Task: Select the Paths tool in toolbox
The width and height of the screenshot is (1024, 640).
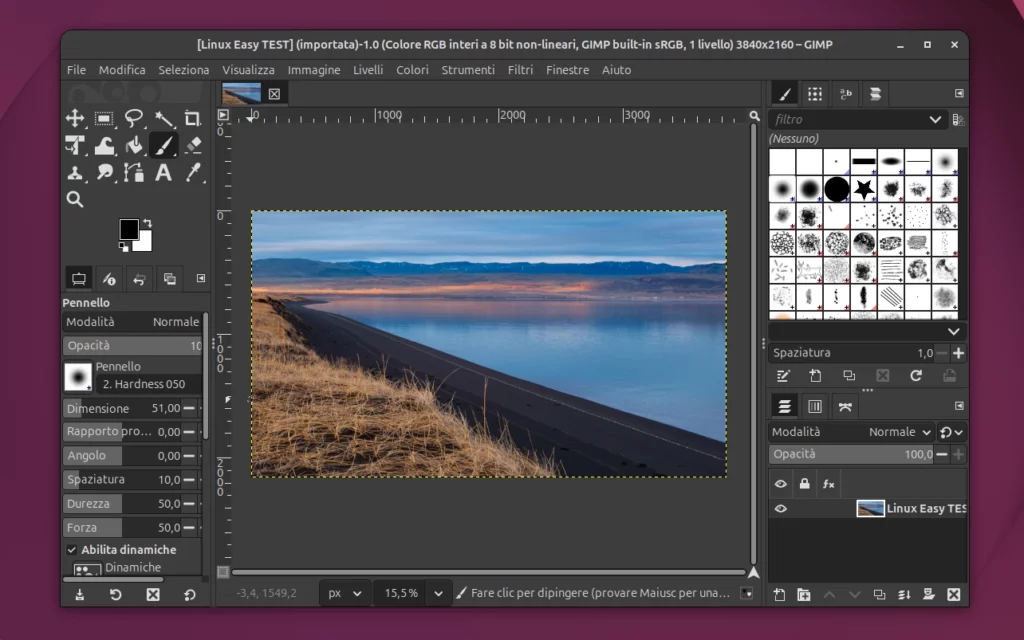Action: click(x=134, y=173)
